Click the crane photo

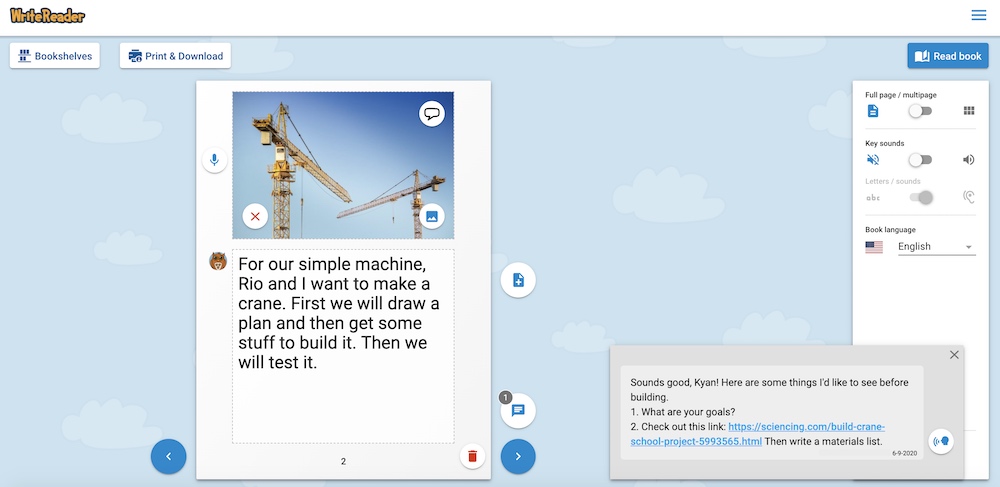[x=342, y=165]
